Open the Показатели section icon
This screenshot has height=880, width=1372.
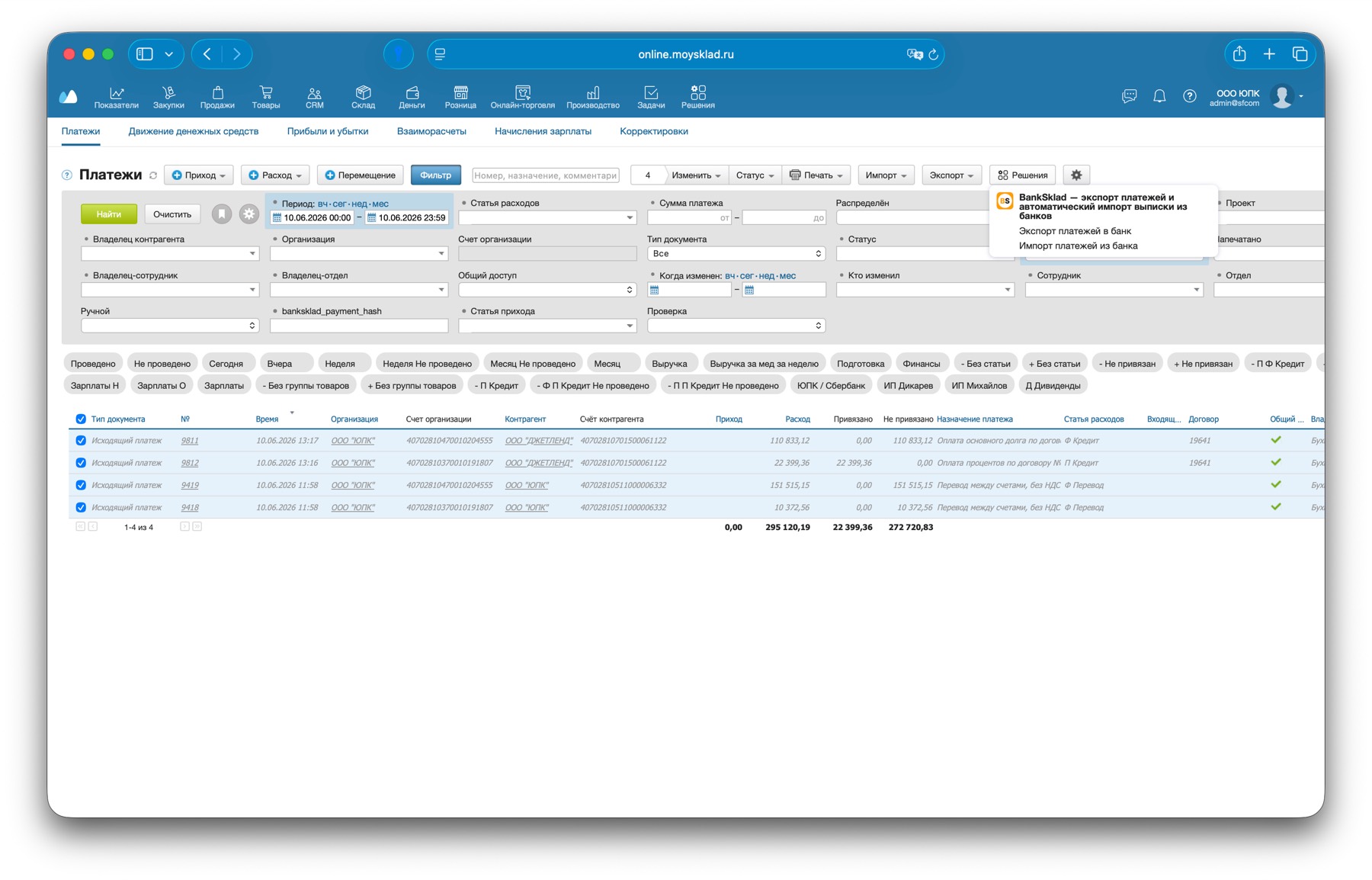(117, 92)
